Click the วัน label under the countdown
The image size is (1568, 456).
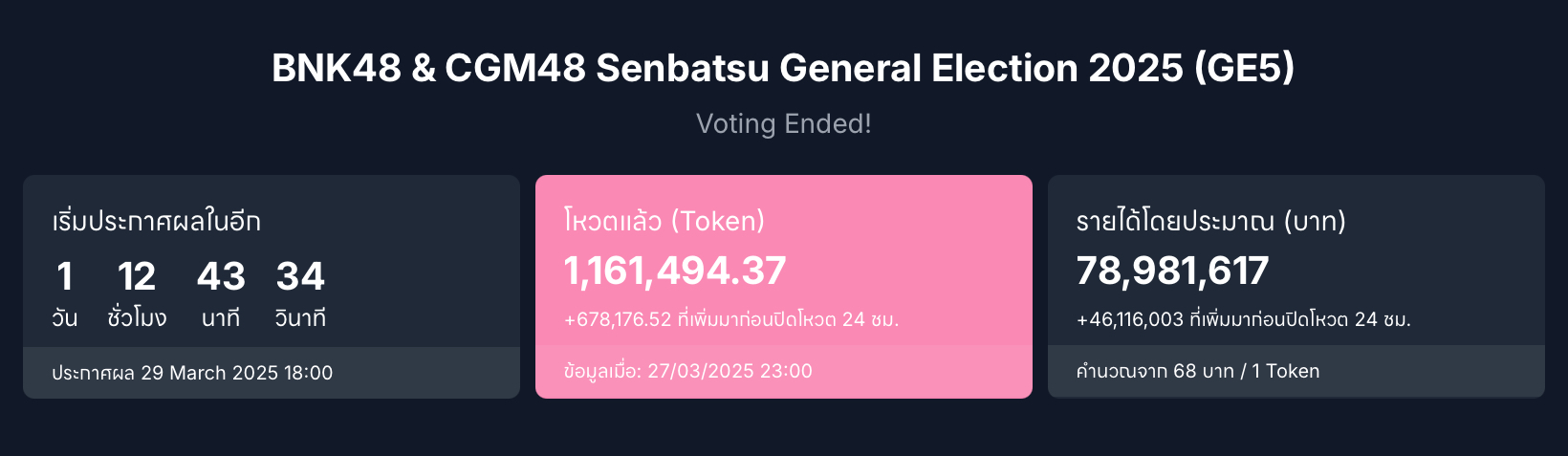click(64, 317)
